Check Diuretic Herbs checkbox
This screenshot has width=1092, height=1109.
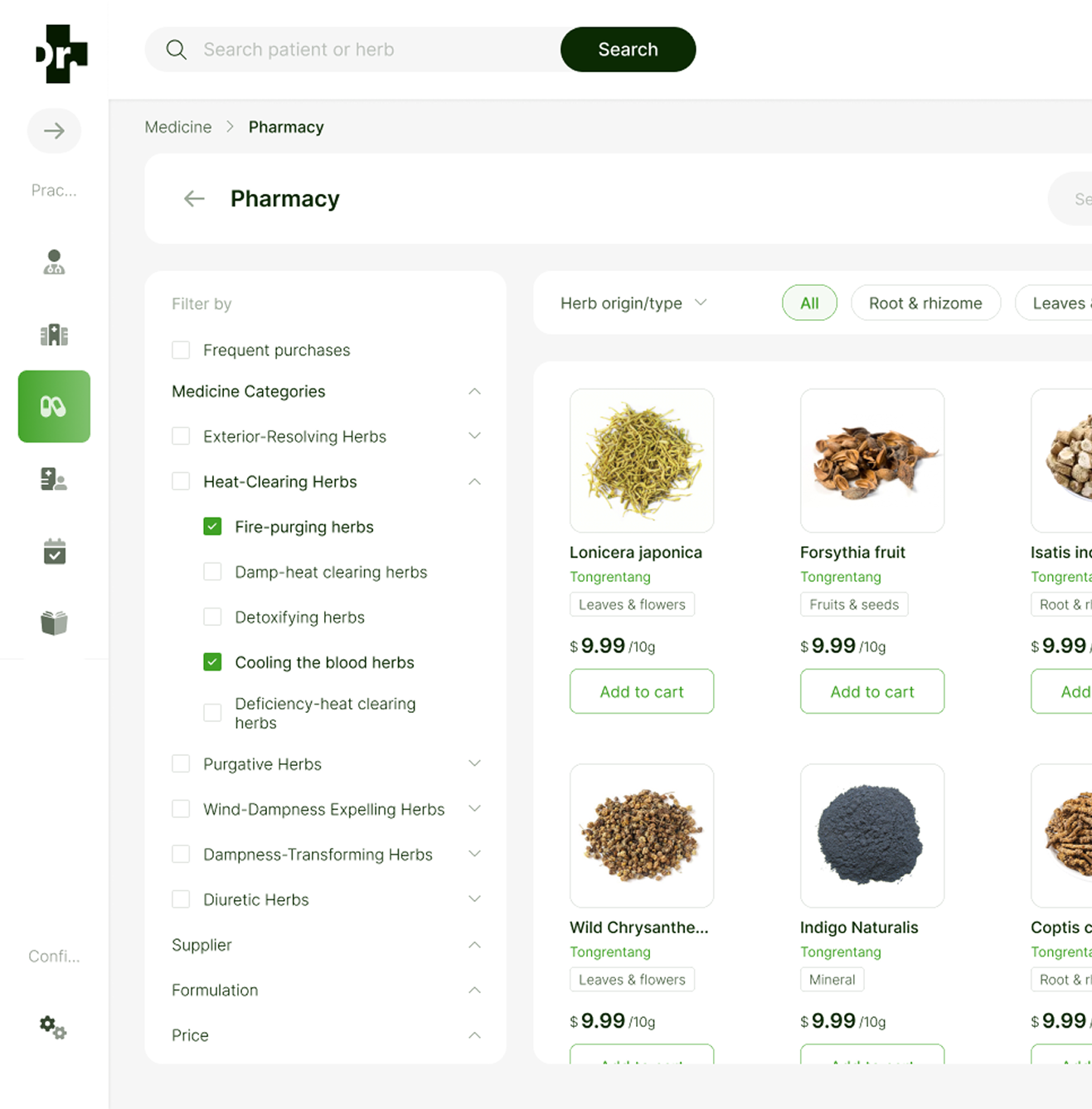[x=181, y=899]
